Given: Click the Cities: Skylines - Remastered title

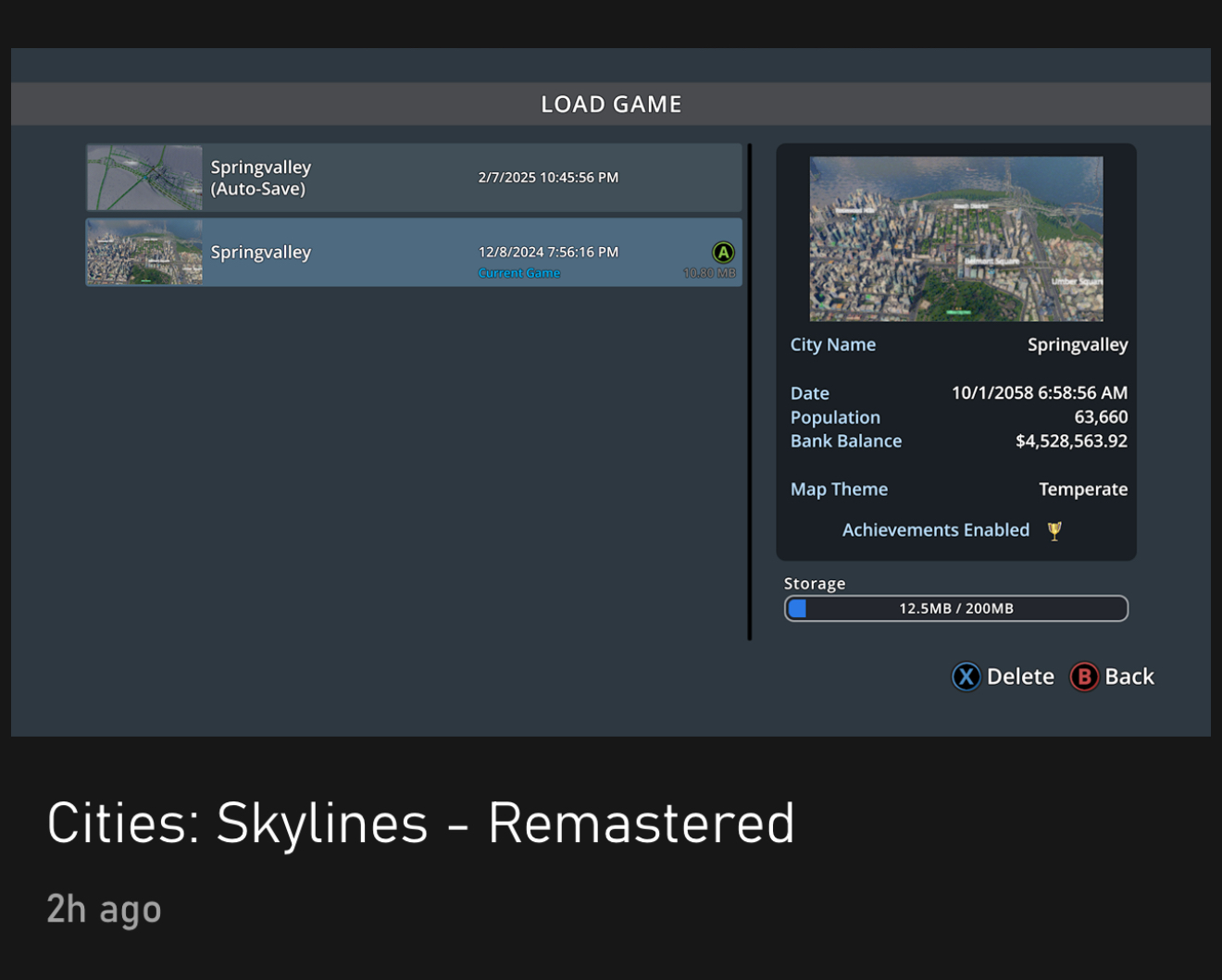Looking at the screenshot, I should [421, 823].
